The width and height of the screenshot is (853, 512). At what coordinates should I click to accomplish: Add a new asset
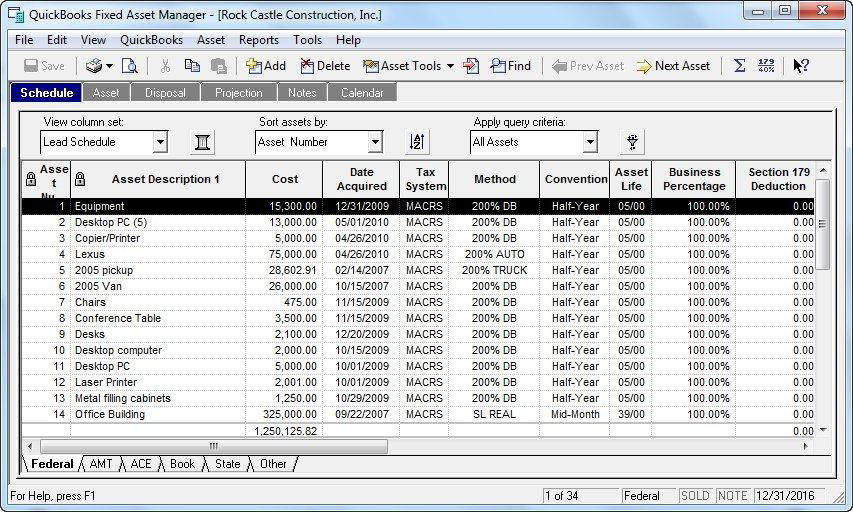point(265,66)
